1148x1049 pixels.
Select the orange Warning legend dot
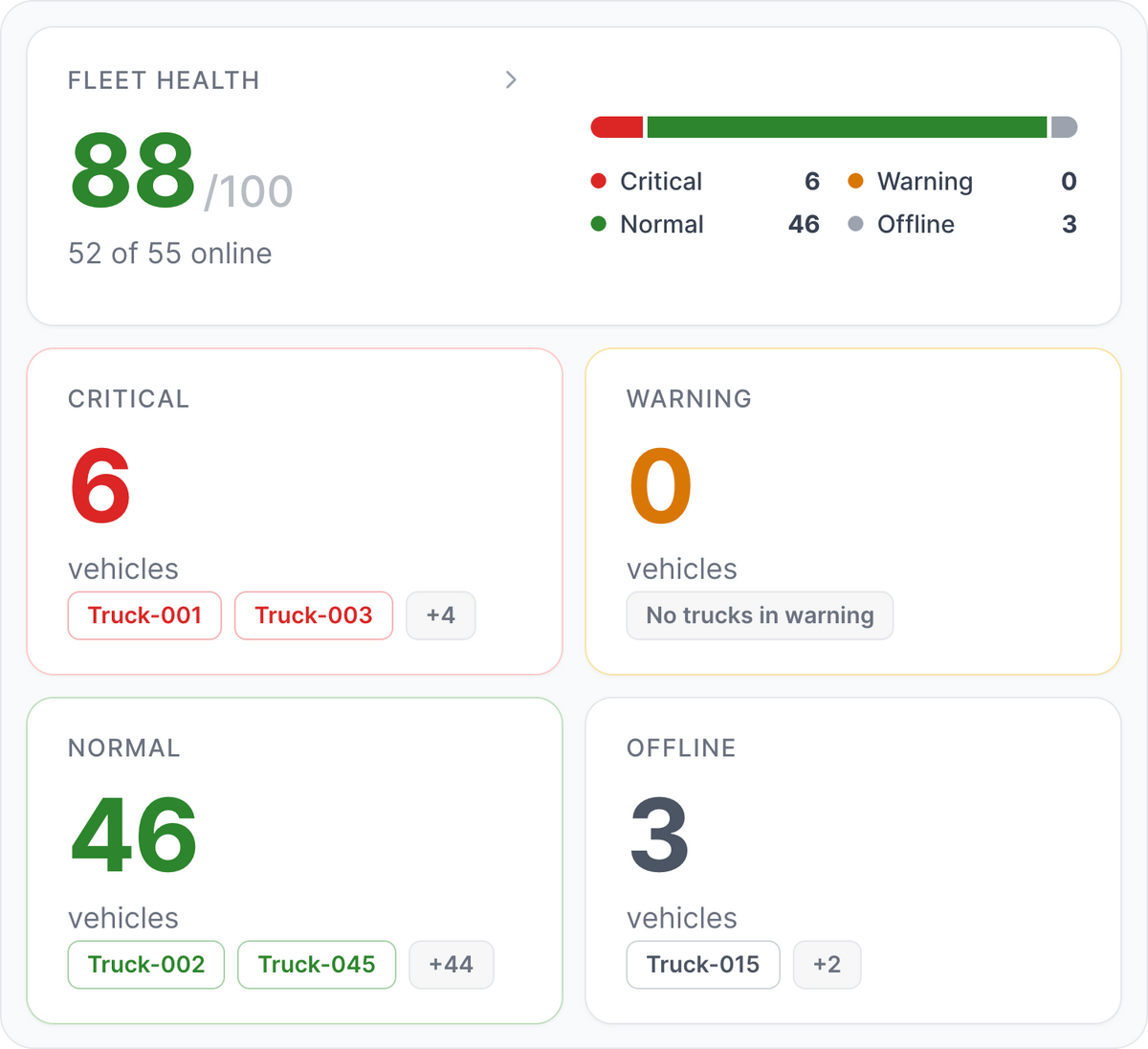coord(856,181)
